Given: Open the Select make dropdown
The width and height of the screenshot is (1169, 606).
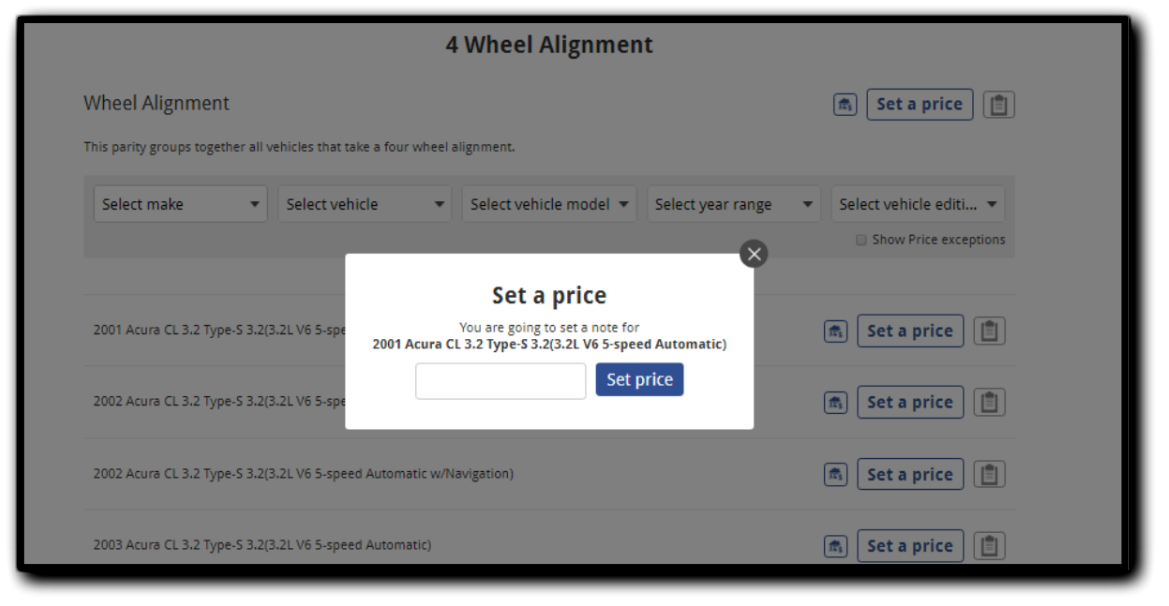Looking at the screenshot, I should coord(181,204).
